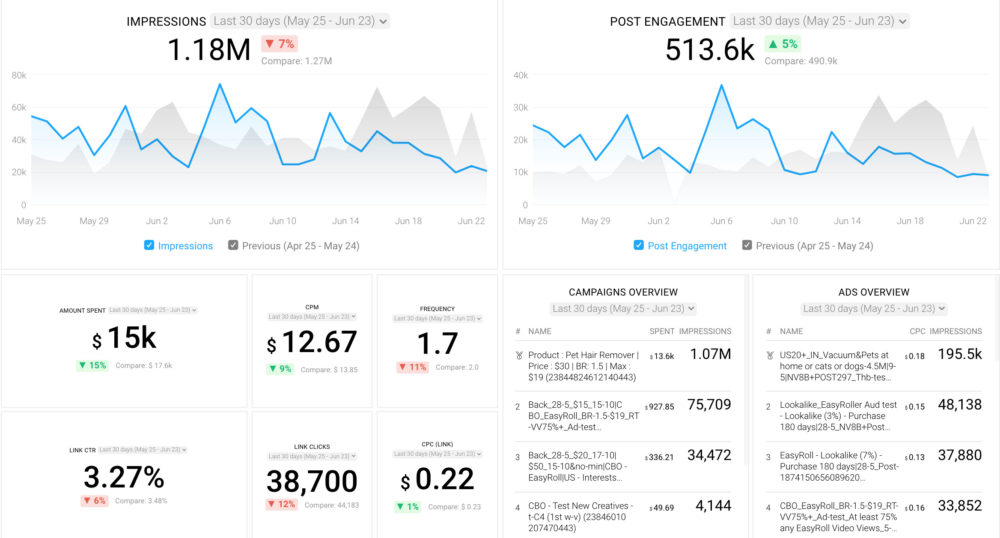
Task: Click the green 15% badge under Amount Spent
Action: pyautogui.click(x=94, y=365)
